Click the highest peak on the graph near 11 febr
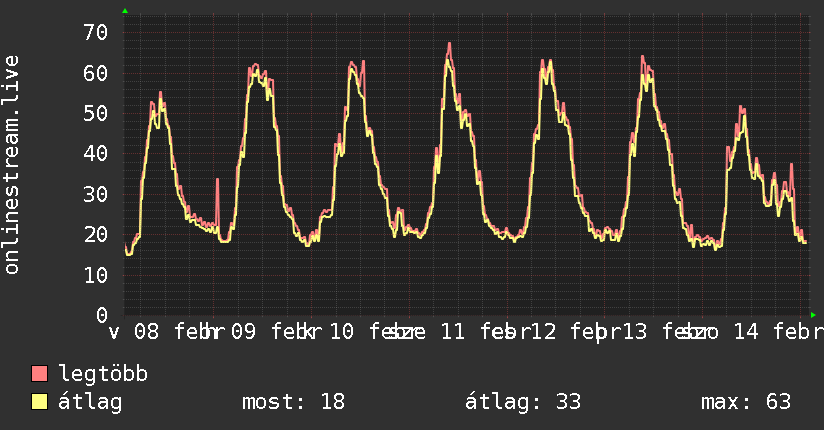 449,44
